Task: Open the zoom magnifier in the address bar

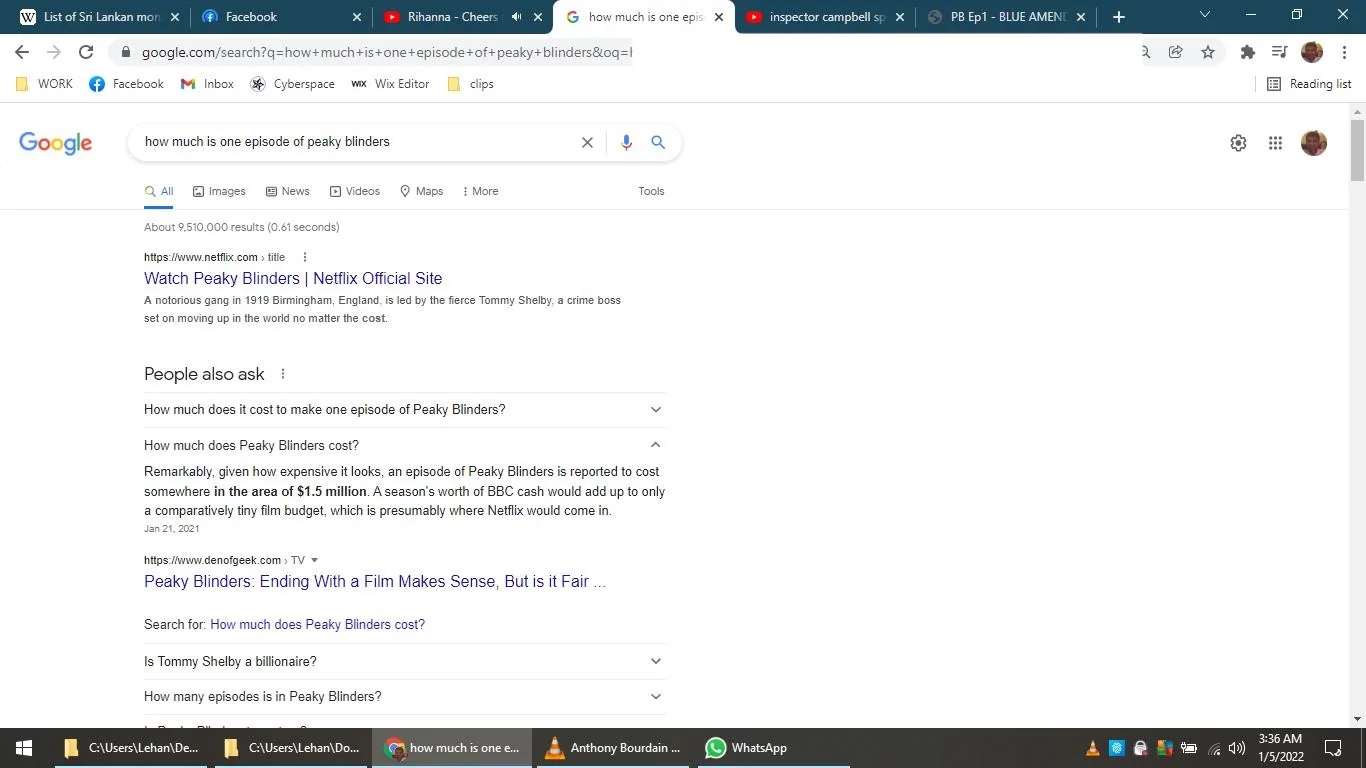Action: 1146,52
